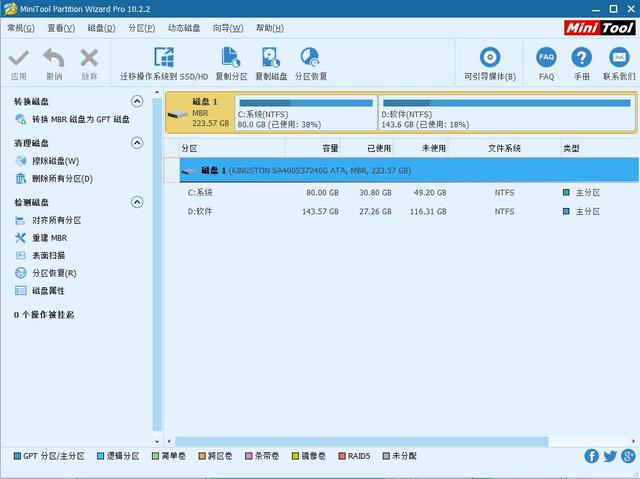This screenshot has height=479, width=640.
Task: Click the 复制分区 toolbar icon
Action: coord(230,59)
